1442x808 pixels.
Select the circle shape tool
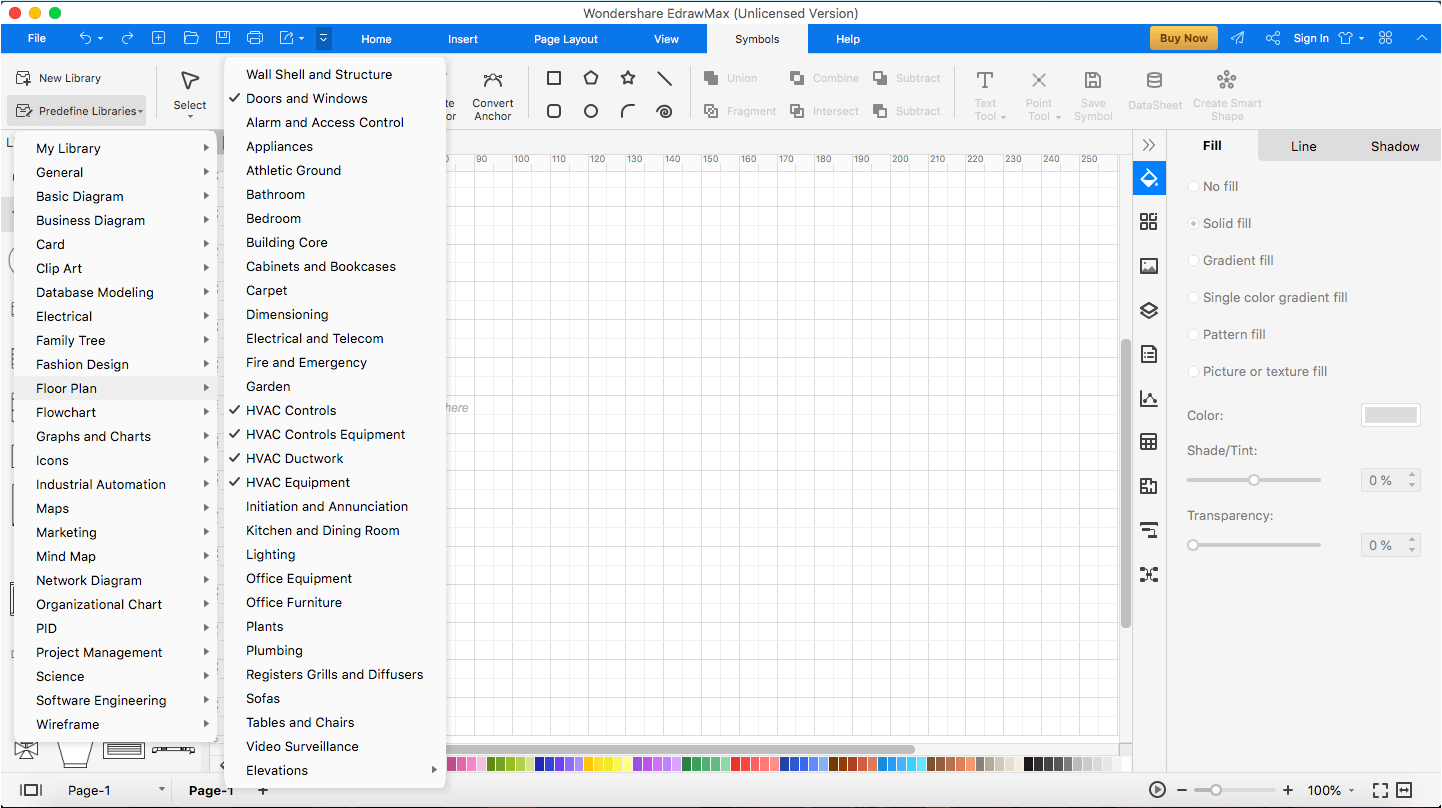(591, 111)
